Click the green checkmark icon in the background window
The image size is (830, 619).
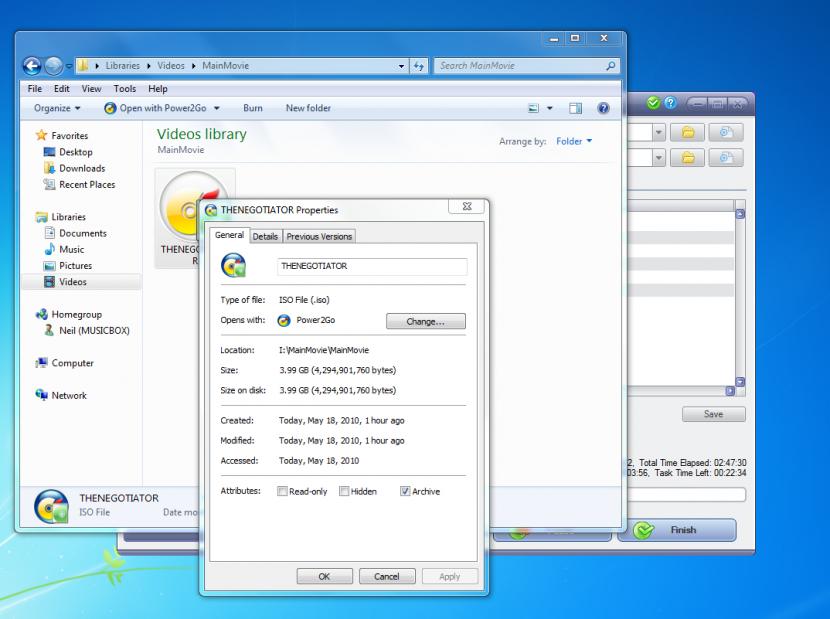point(653,103)
